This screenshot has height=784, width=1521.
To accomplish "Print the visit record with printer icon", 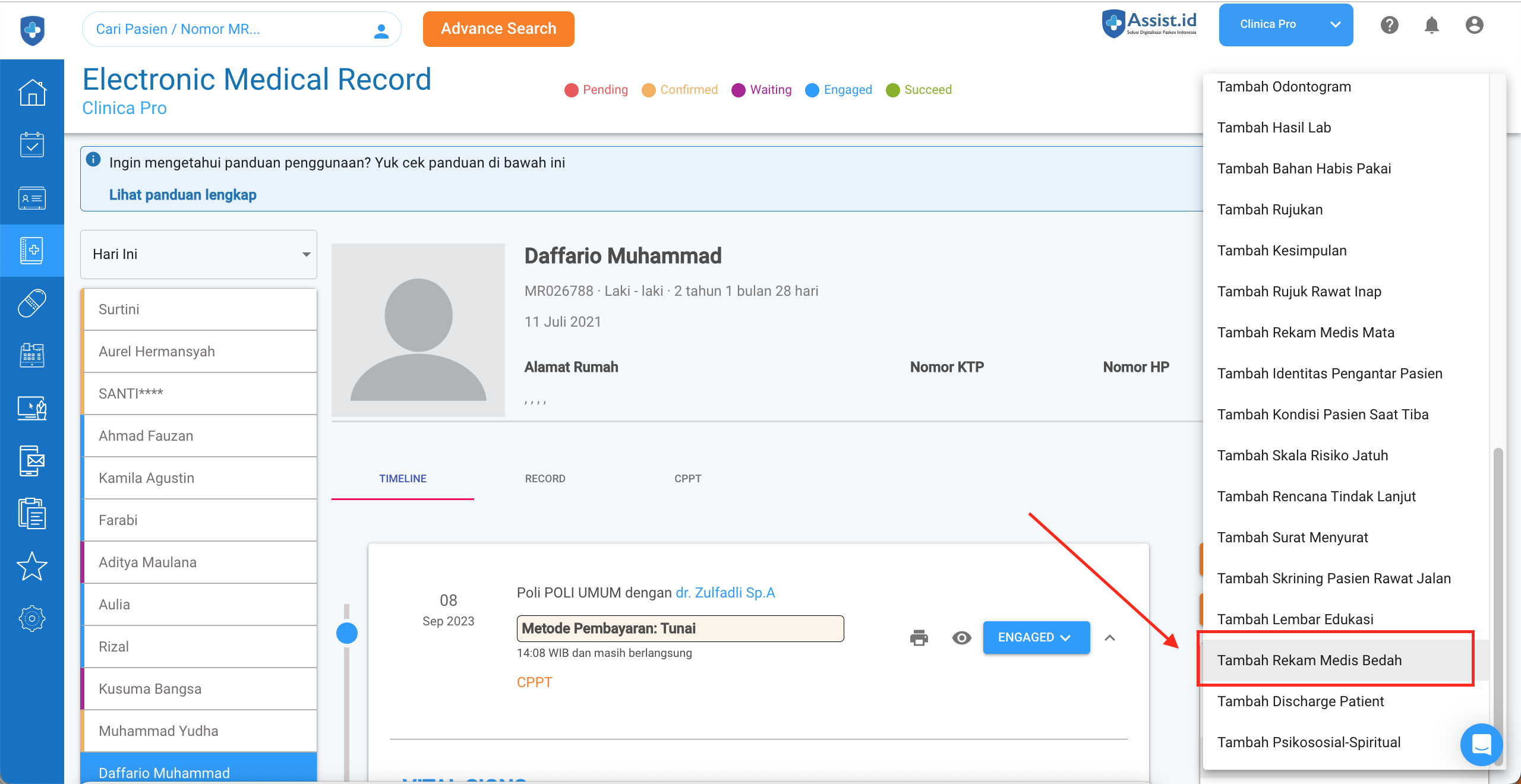I will pyautogui.click(x=919, y=638).
